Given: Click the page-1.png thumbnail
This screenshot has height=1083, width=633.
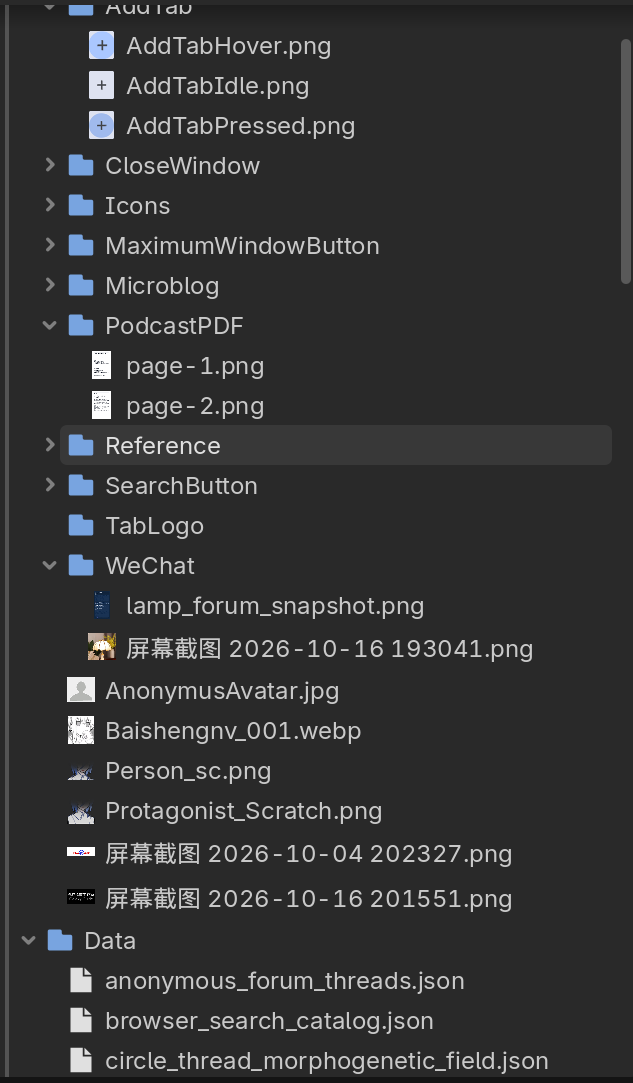Looking at the screenshot, I should click(x=102, y=365).
